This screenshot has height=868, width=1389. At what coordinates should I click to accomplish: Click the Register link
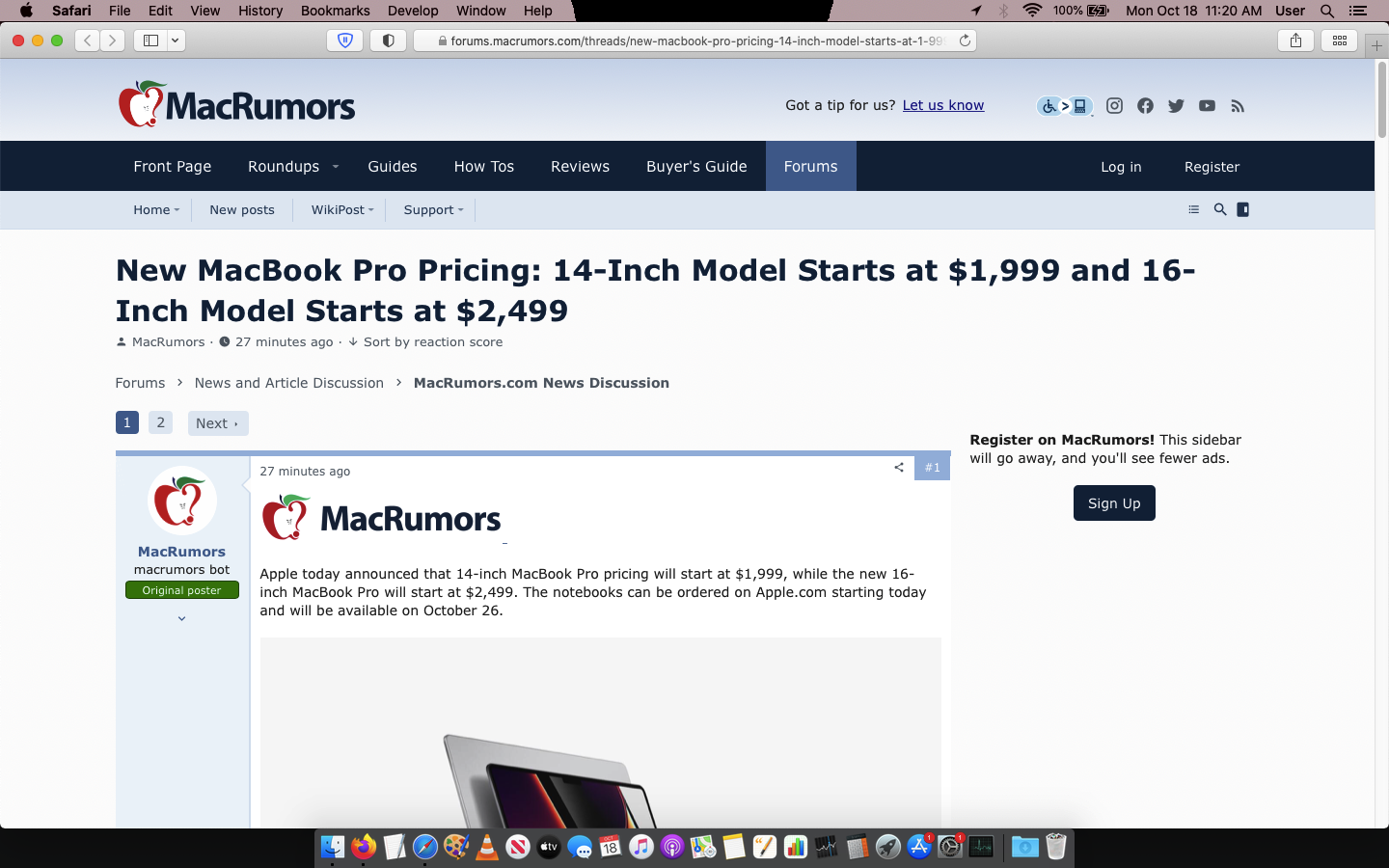pos(1212,167)
